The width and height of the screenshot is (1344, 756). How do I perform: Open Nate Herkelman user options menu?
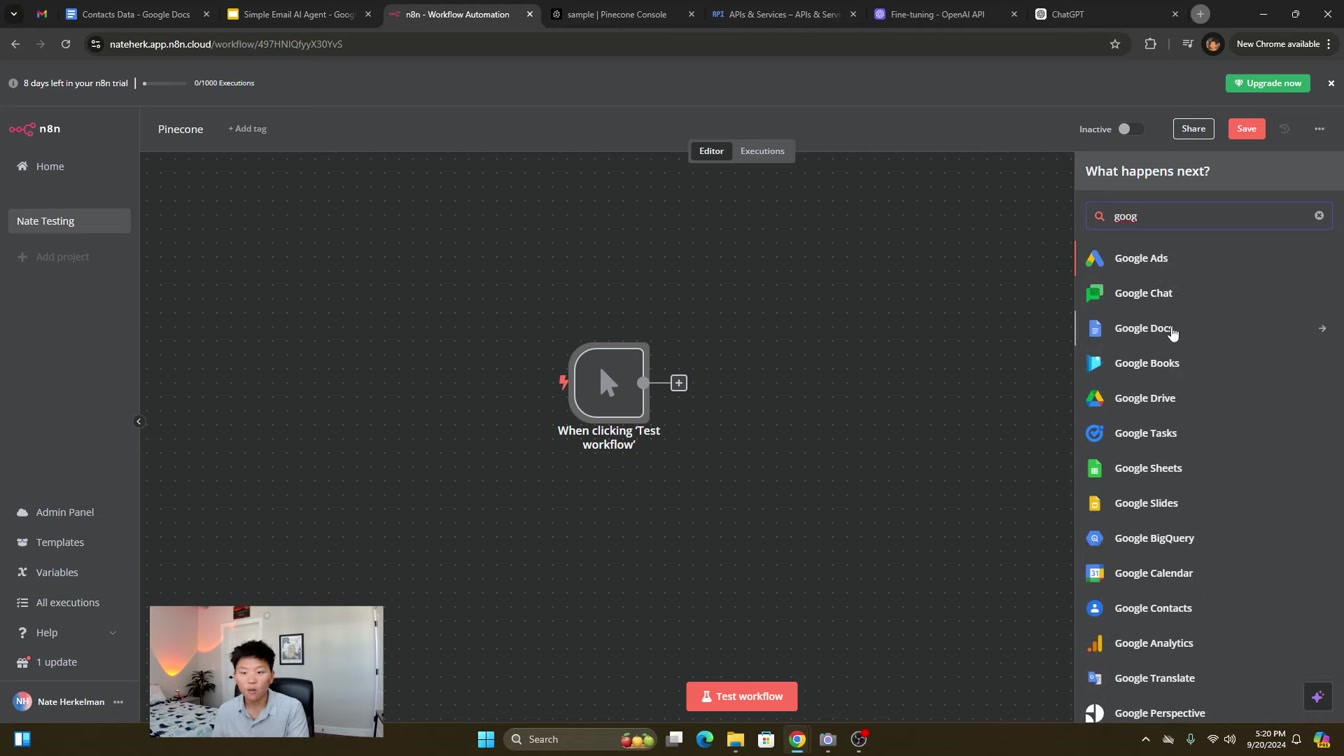pos(118,702)
